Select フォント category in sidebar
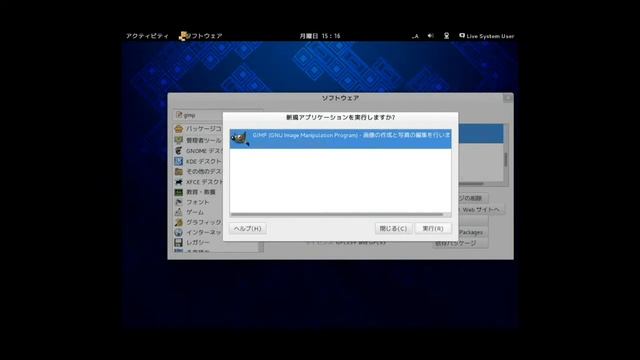This screenshot has width=640, height=360. [198, 202]
